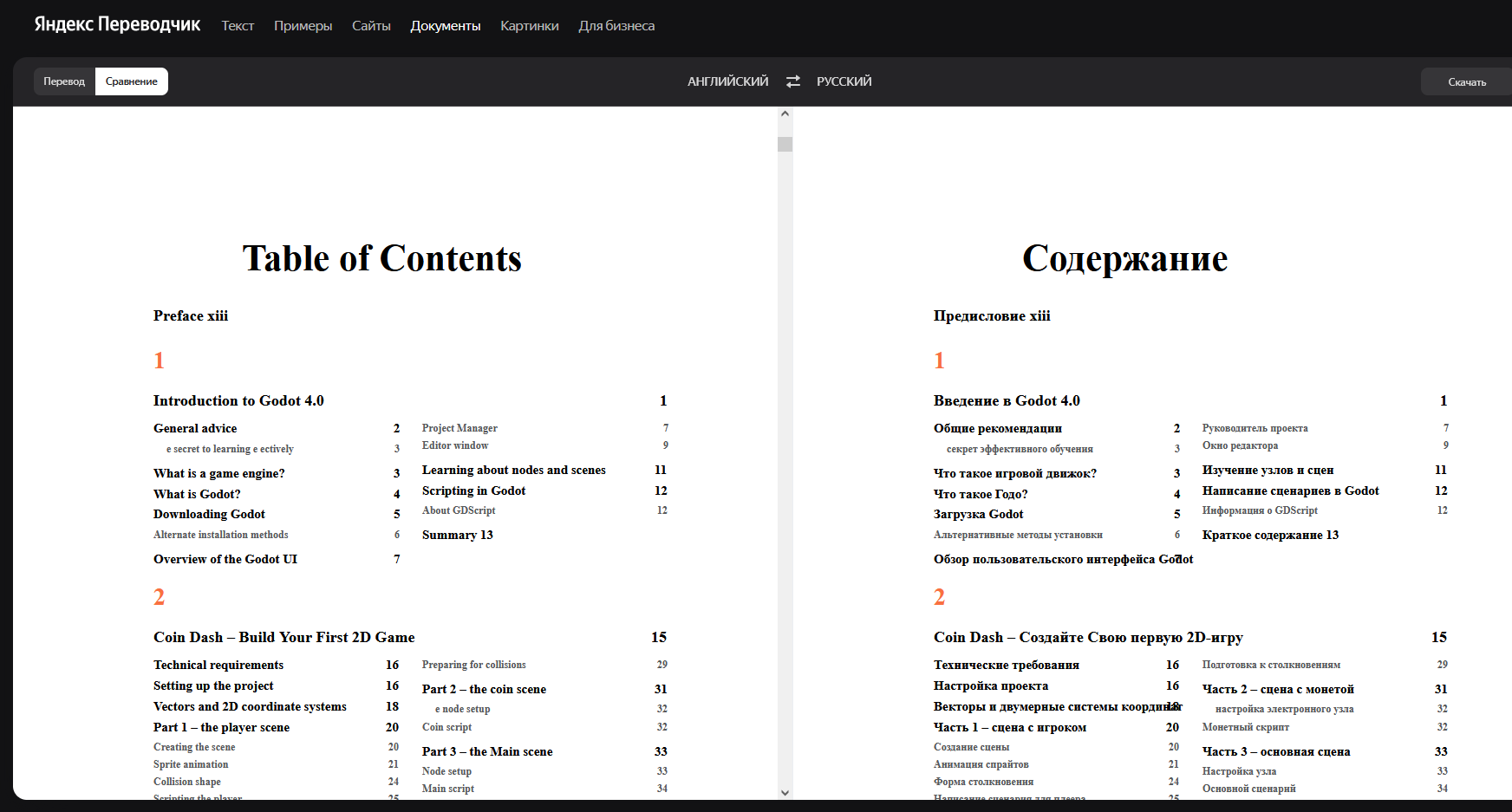1512x812 pixels.
Task: Click 'Vectors and 2D coordinate systems' entry
Action: coord(250,706)
